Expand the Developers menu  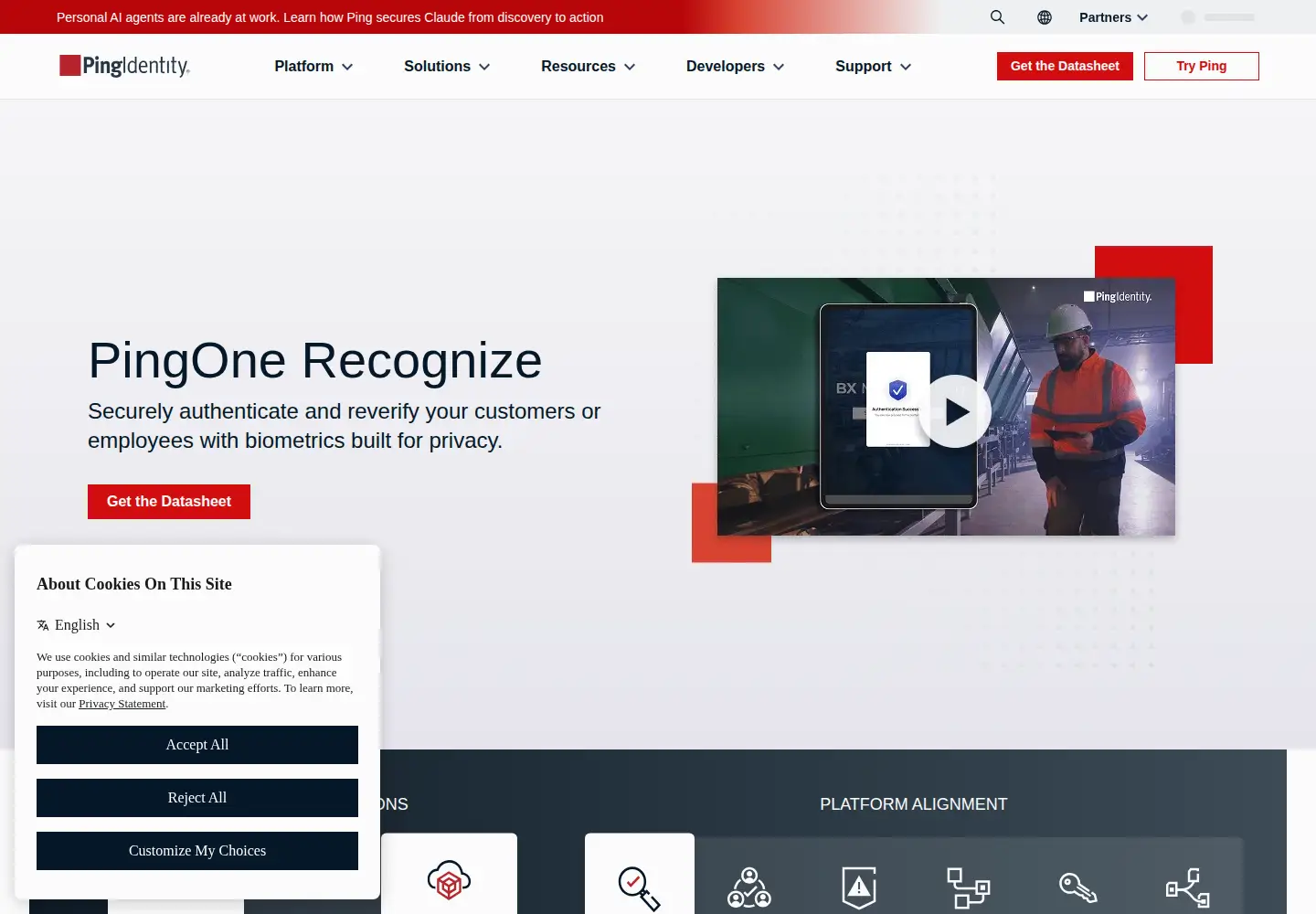point(735,67)
